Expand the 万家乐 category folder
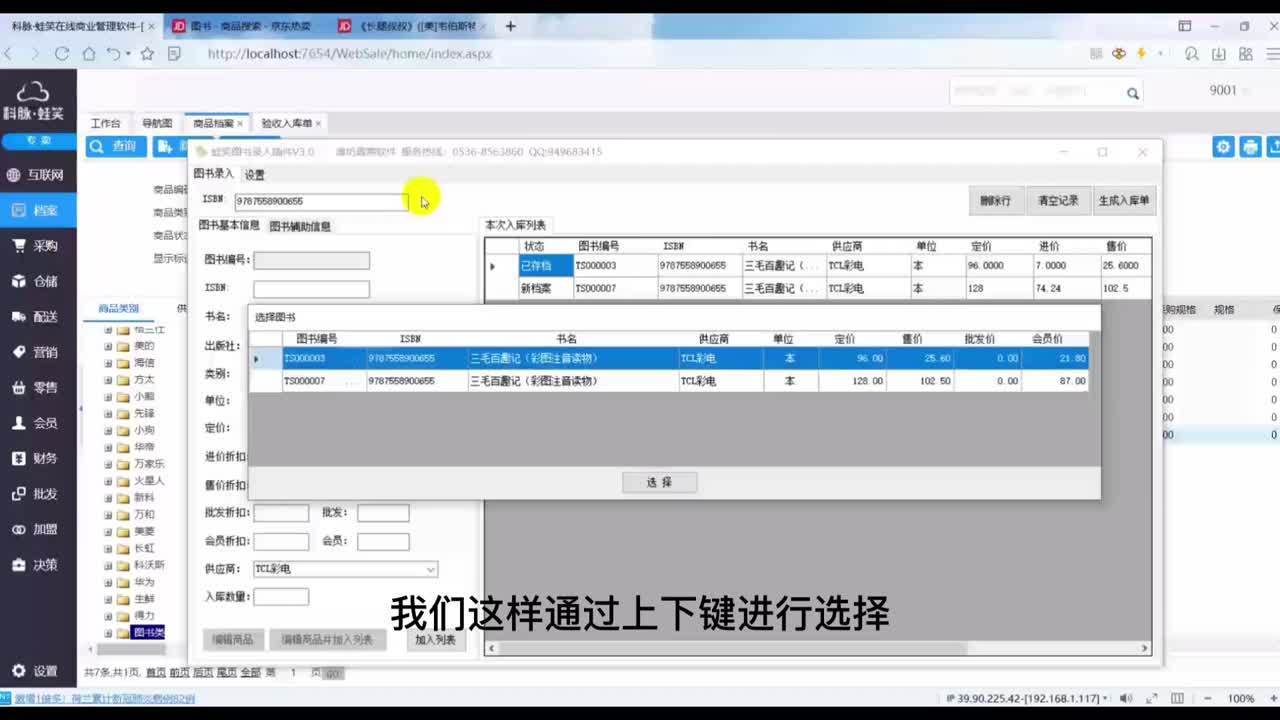 [109, 464]
